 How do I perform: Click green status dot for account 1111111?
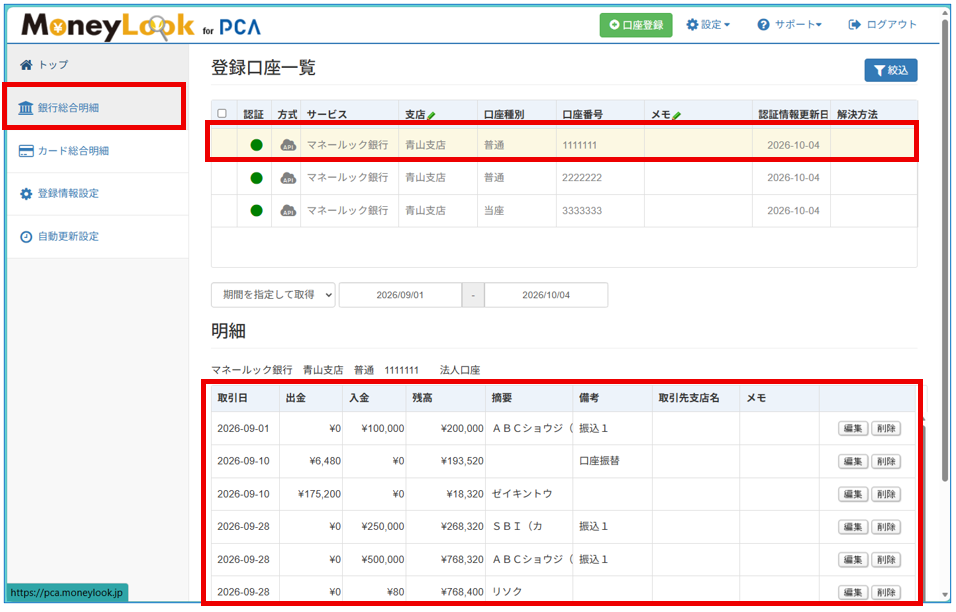click(x=257, y=145)
